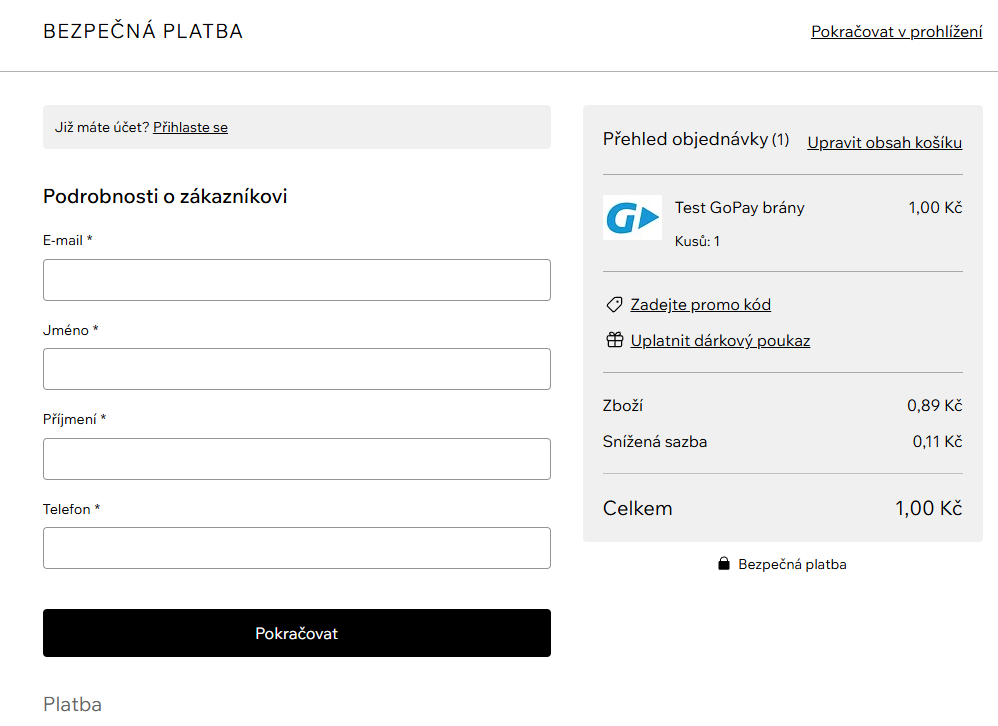Click the GoPay product logo thumbnail
Image resolution: width=998 pixels, height=726 pixels.
pos(632,218)
